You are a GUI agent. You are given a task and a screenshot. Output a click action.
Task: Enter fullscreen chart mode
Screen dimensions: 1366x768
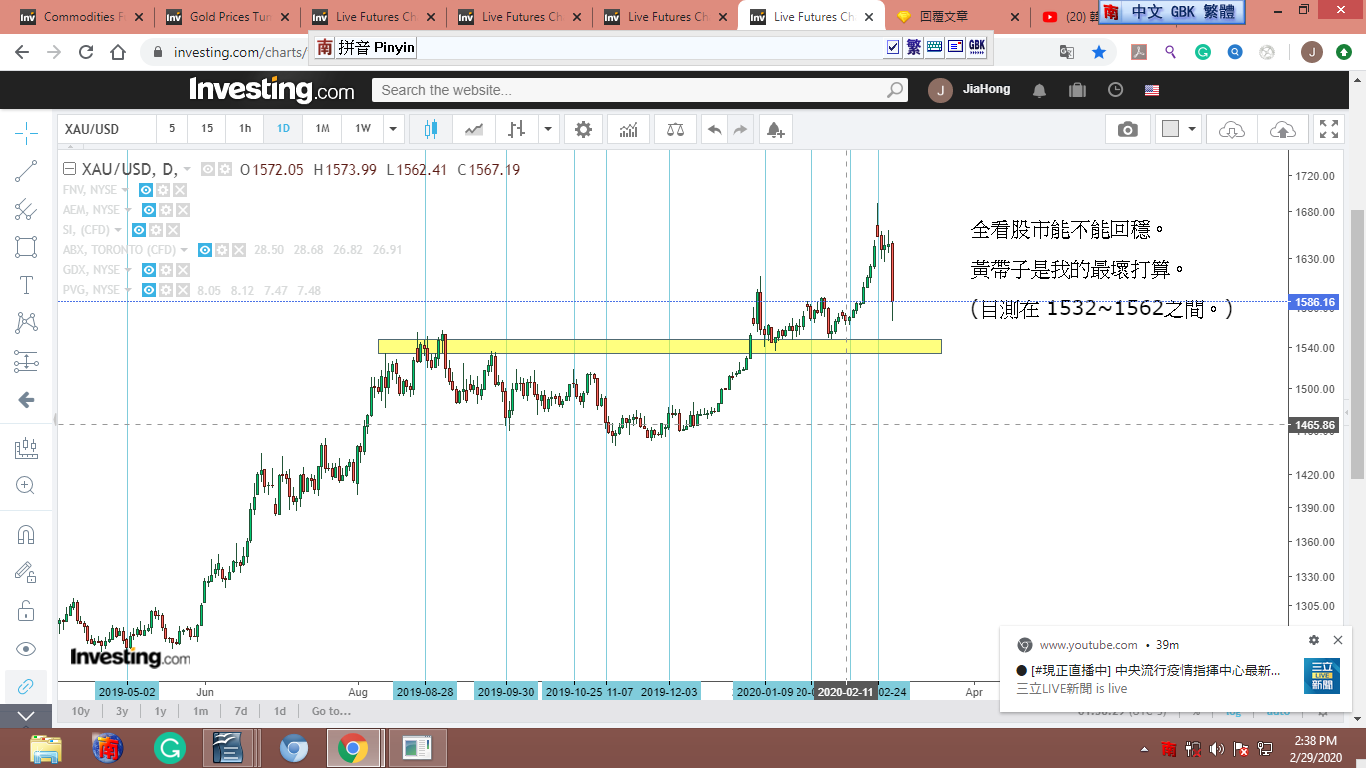pyautogui.click(x=1328, y=129)
